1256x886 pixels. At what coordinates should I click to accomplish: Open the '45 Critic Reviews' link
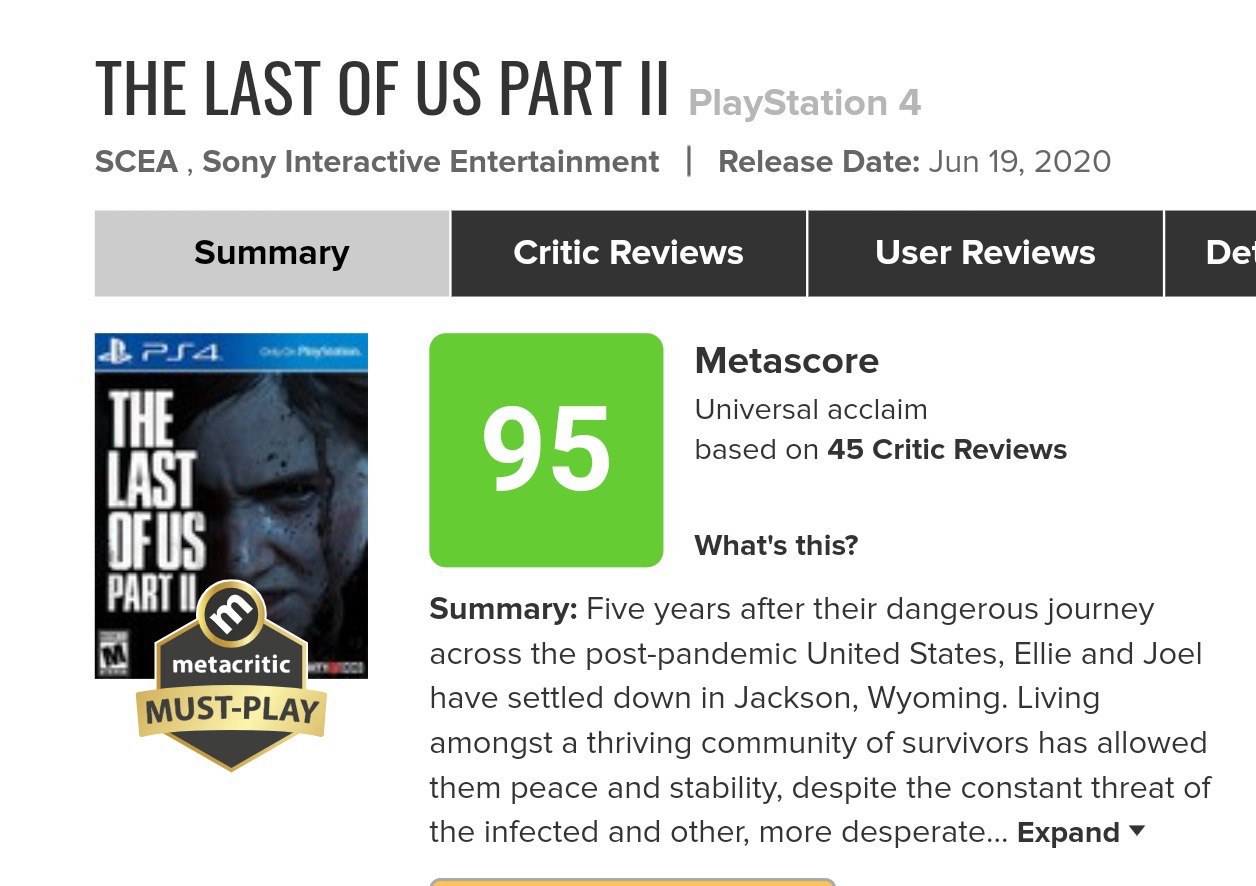[946, 450]
